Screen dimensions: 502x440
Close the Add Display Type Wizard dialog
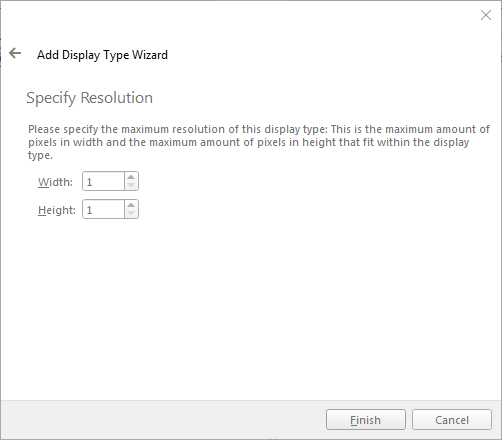486,15
